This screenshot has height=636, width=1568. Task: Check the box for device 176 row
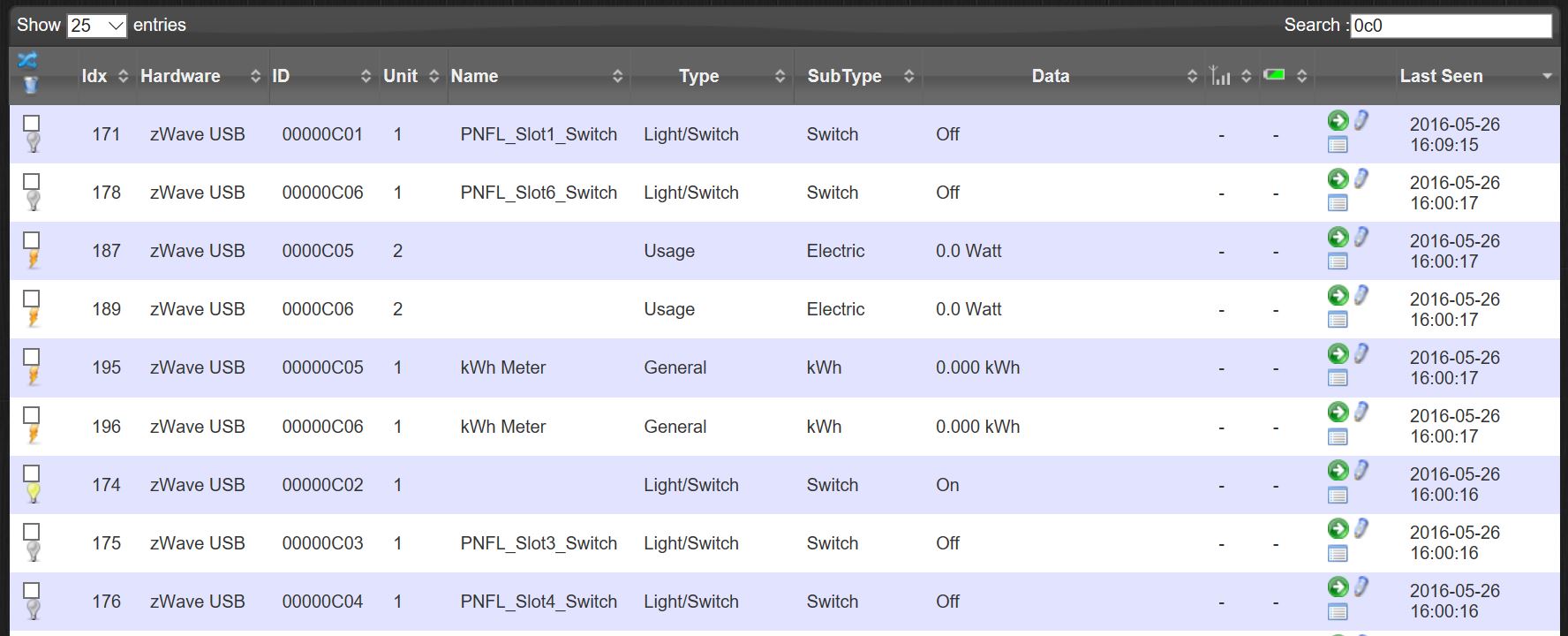click(31, 590)
